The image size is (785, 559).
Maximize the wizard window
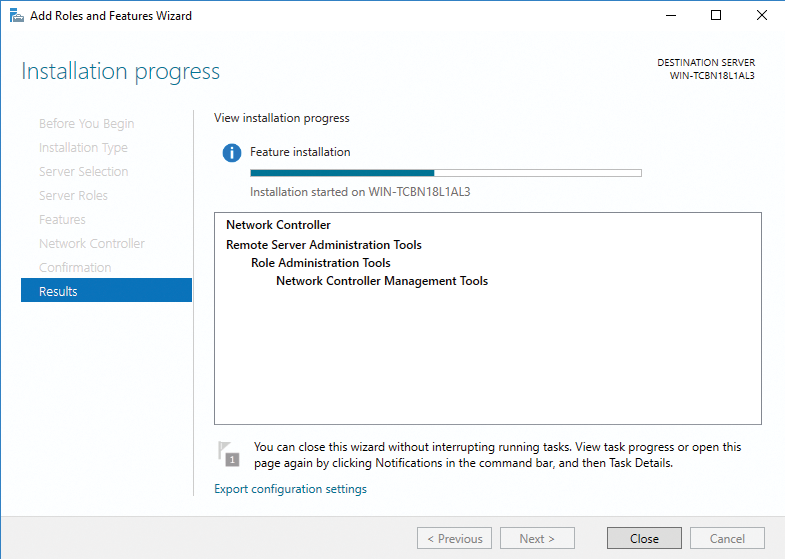tap(716, 16)
